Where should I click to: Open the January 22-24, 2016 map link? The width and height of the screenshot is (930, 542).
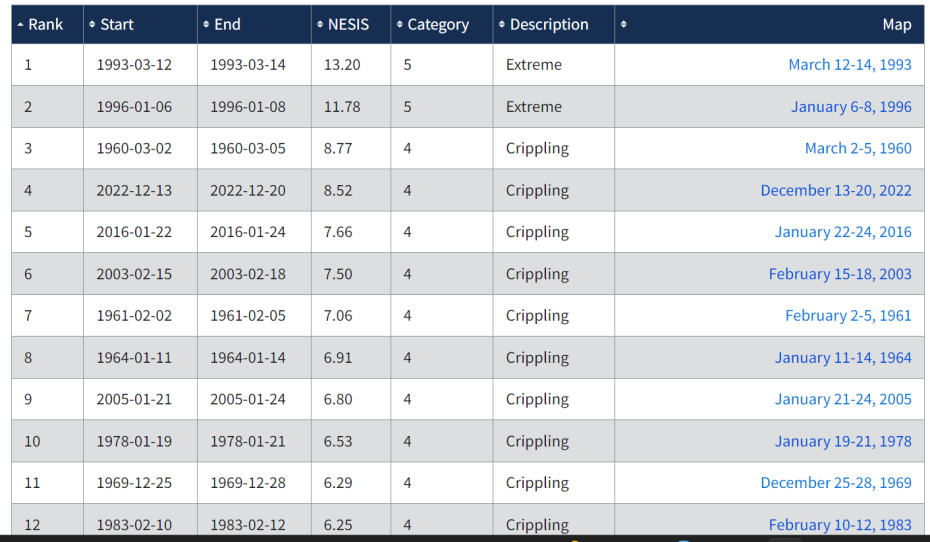[843, 232]
